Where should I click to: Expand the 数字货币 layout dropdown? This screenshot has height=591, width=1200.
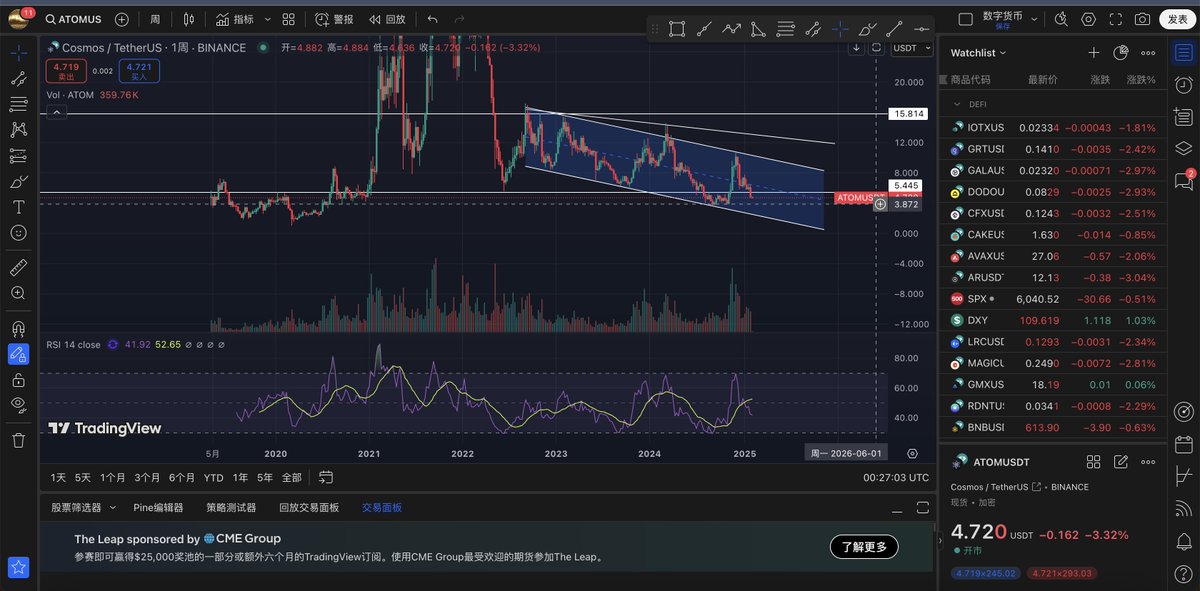pyautogui.click(x=1034, y=19)
